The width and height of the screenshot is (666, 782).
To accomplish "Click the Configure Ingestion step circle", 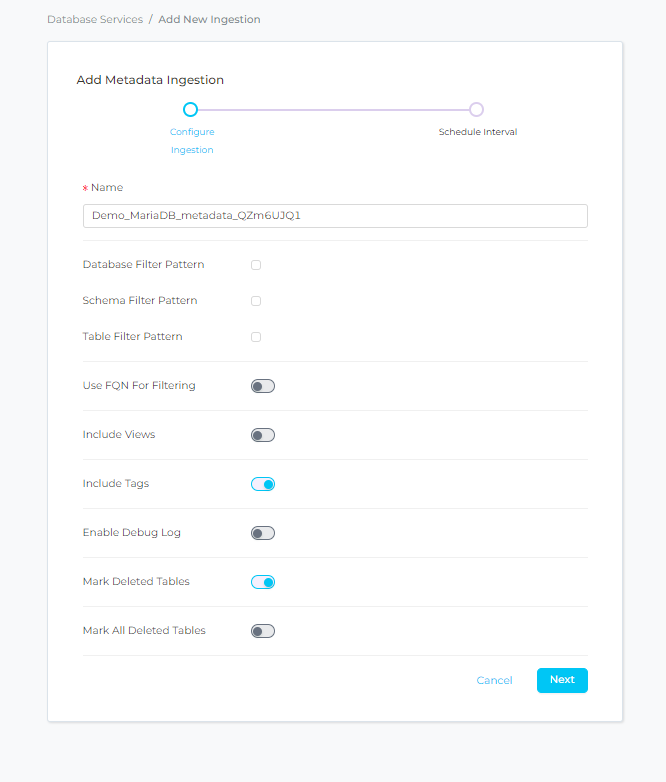I will coord(190,110).
